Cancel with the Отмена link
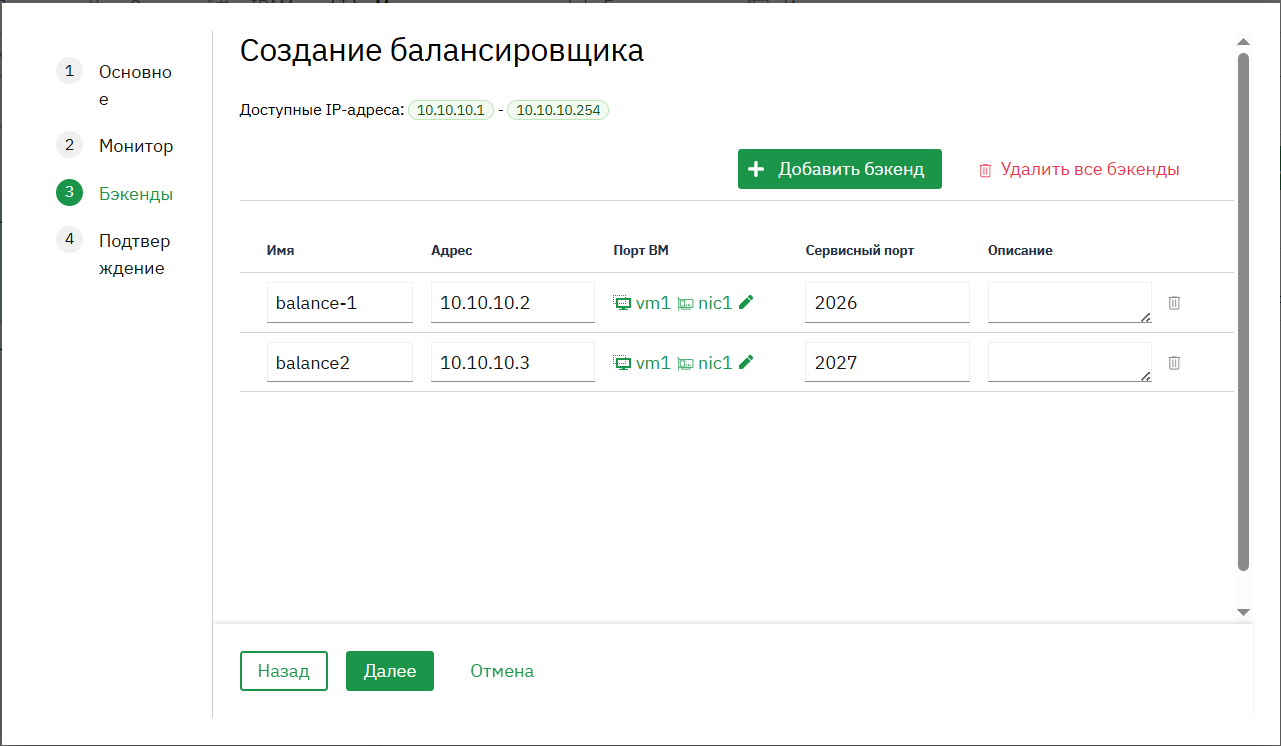The image size is (1281, 746). point(502,671)
